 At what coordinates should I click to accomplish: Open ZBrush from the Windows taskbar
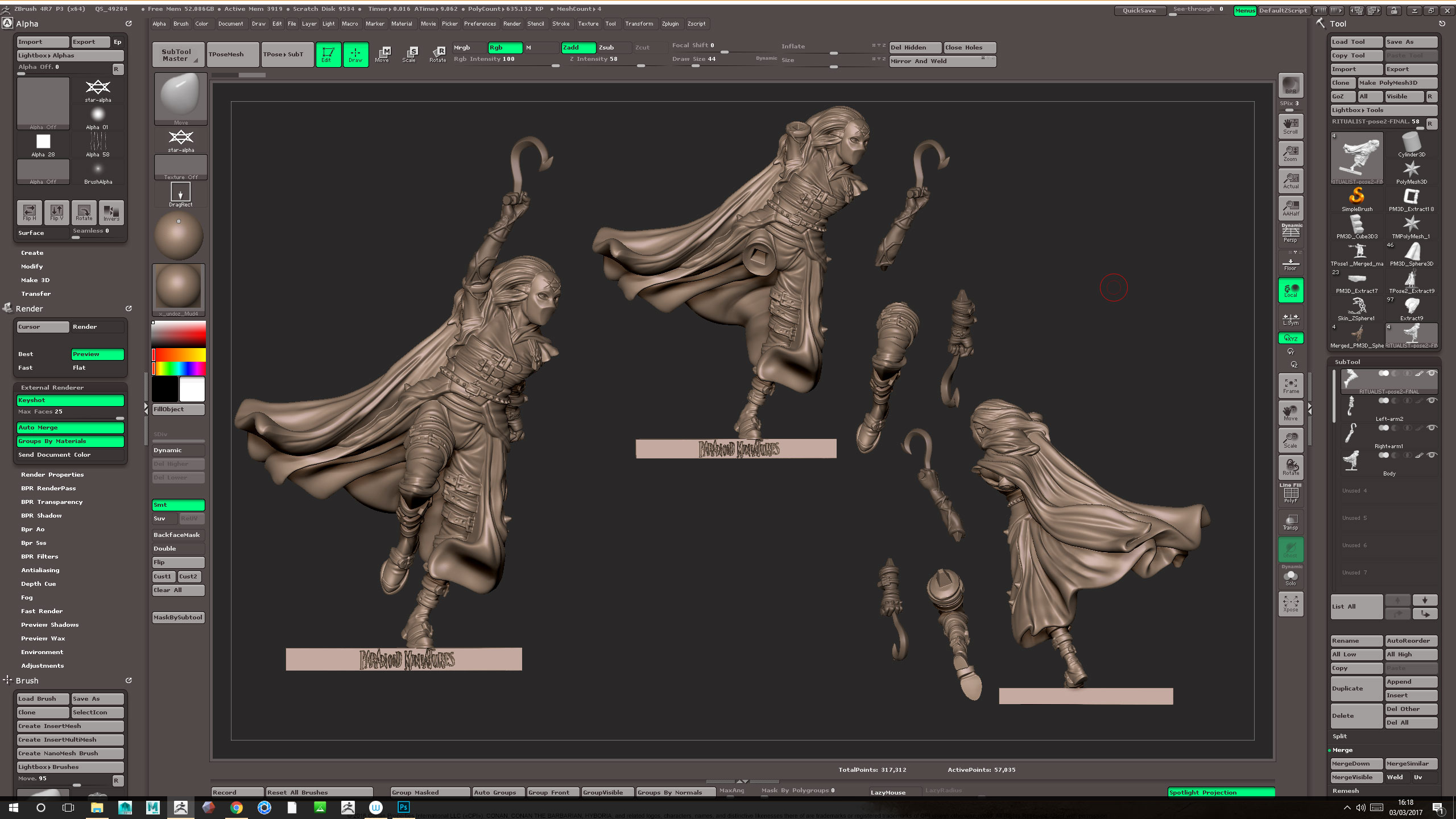(x=180, y=807)
